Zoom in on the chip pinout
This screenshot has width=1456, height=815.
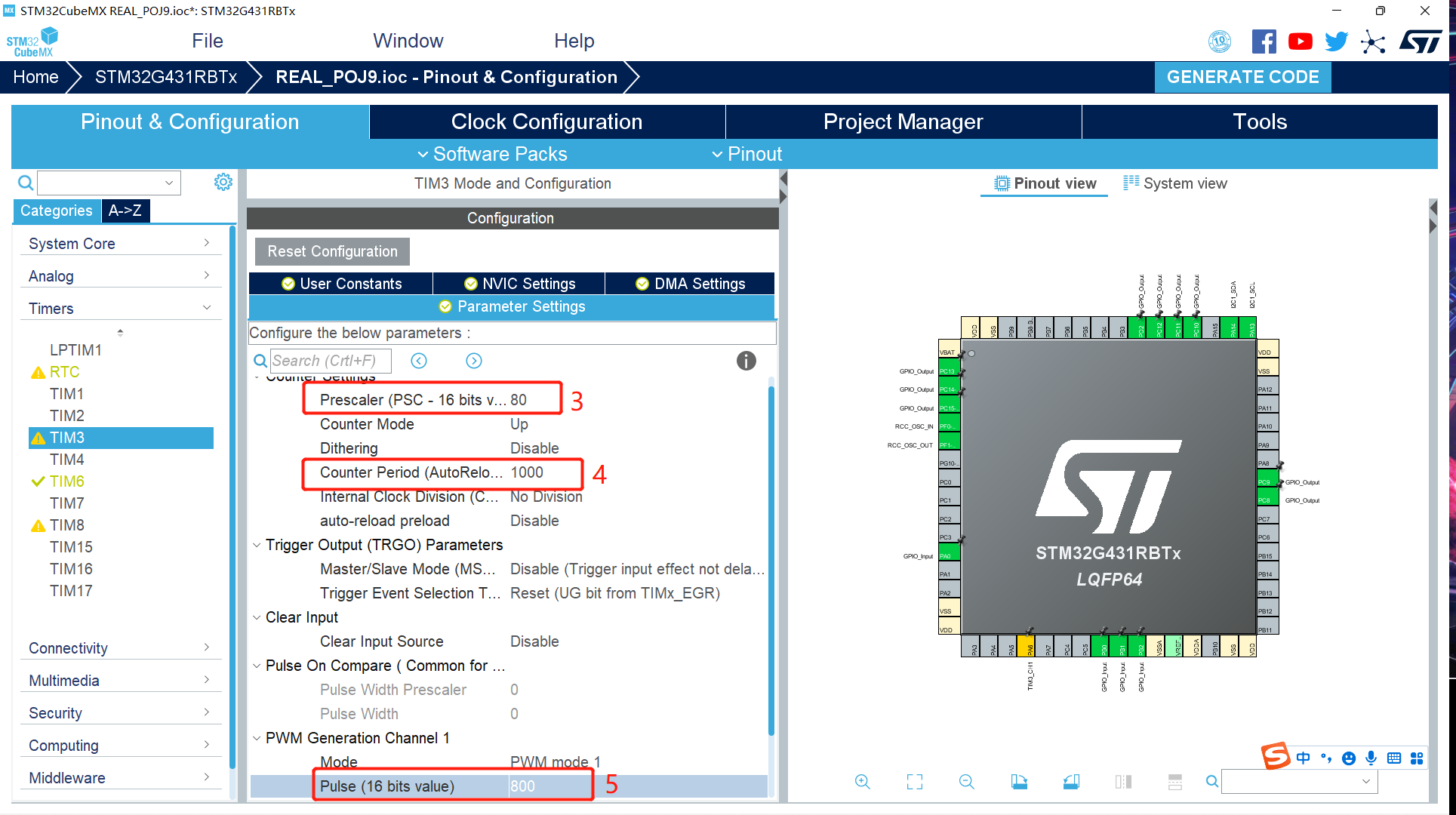click(862, 782)
